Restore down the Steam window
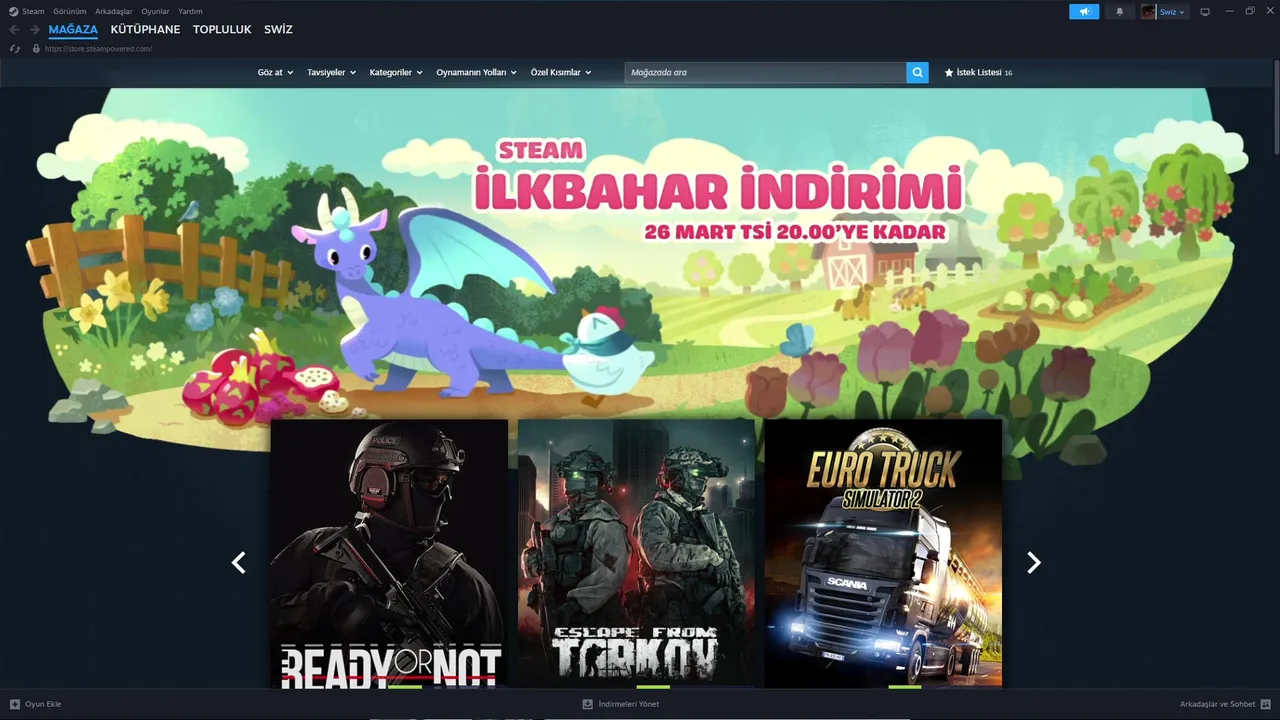 1250,12
